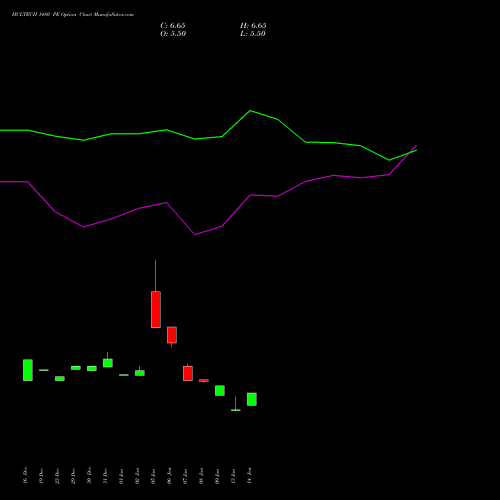Select the "01 Jan" date label
Screen dimensions: 500x500
coord(121,475)
